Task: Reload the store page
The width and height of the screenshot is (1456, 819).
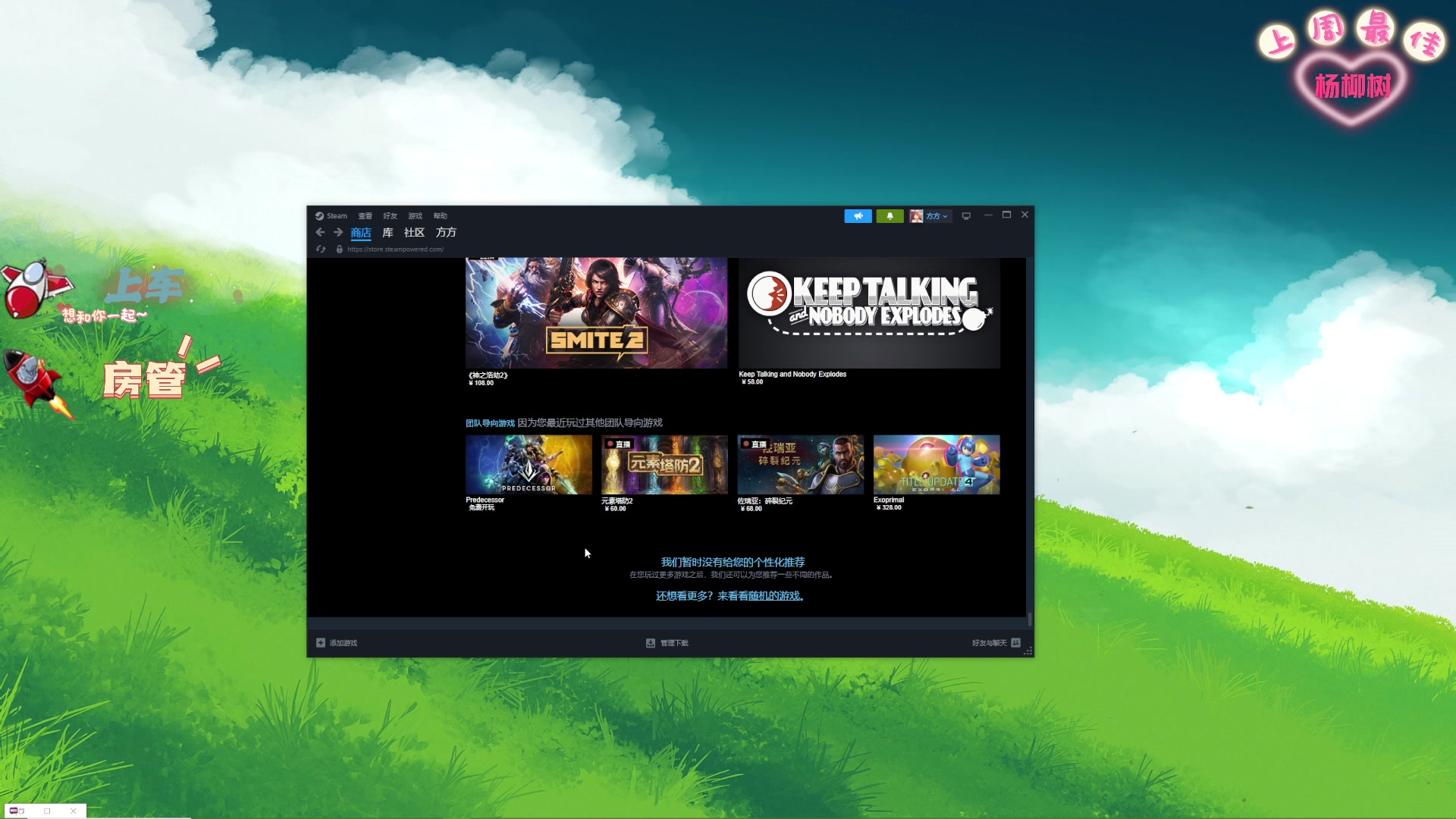Action: [x=321, y=249]
